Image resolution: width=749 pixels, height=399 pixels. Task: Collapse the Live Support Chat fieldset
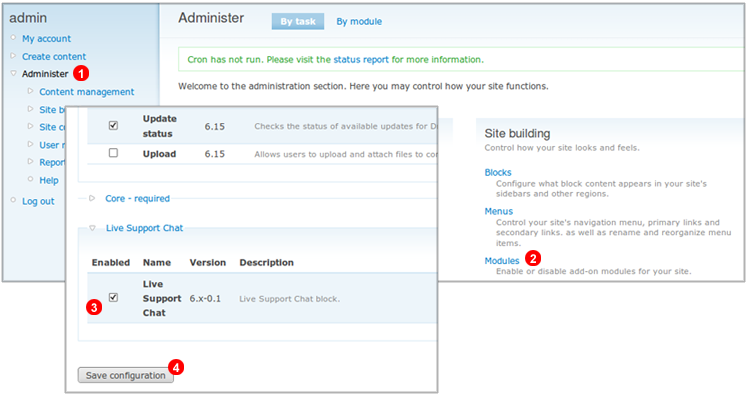click(x=144, y=228)
